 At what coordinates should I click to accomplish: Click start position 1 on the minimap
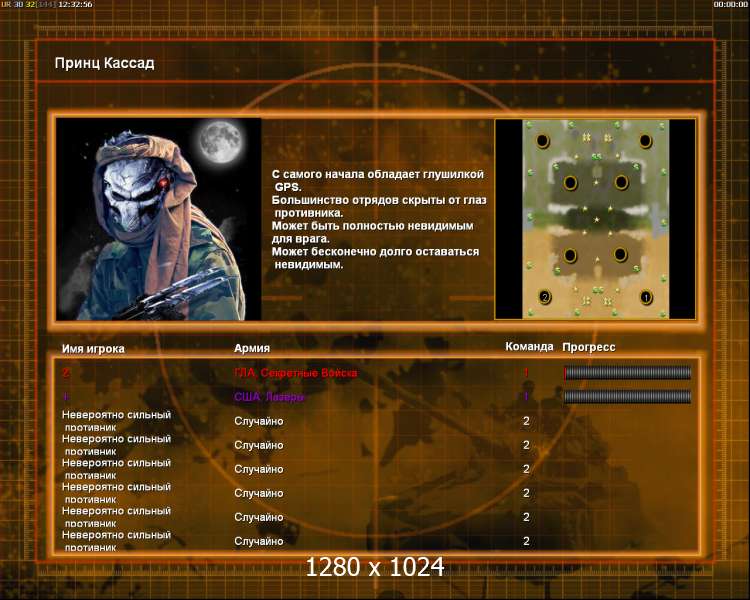pos(645,297)
